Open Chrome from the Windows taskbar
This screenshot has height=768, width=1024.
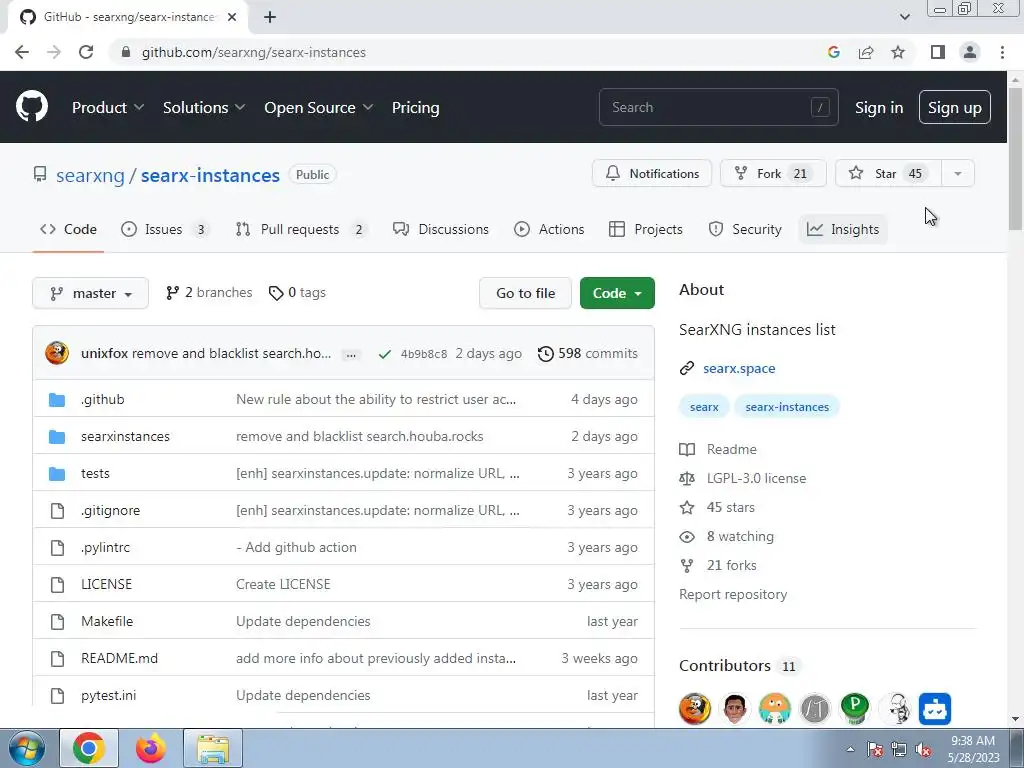pos(88,748)
